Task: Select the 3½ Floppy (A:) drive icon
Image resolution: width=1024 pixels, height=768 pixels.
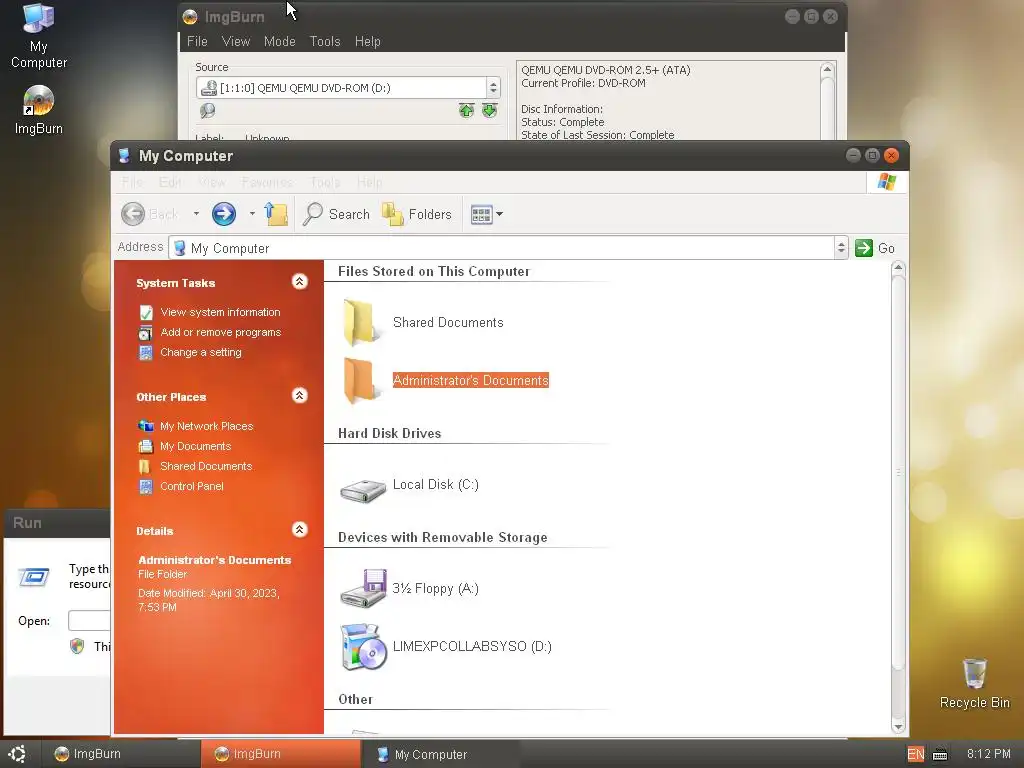Action: tap(363, 588)
